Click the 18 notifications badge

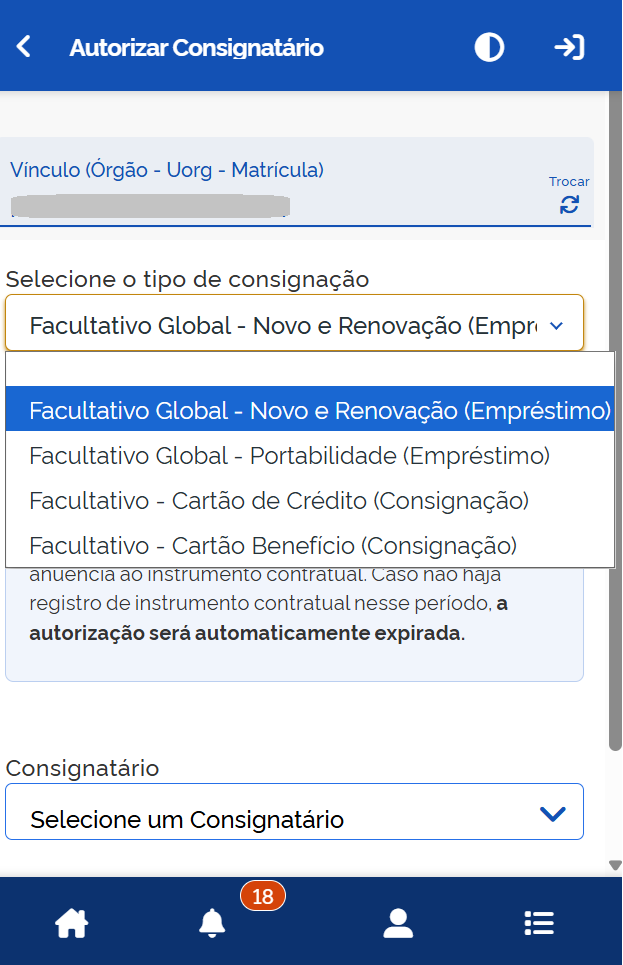pos(263,896)
